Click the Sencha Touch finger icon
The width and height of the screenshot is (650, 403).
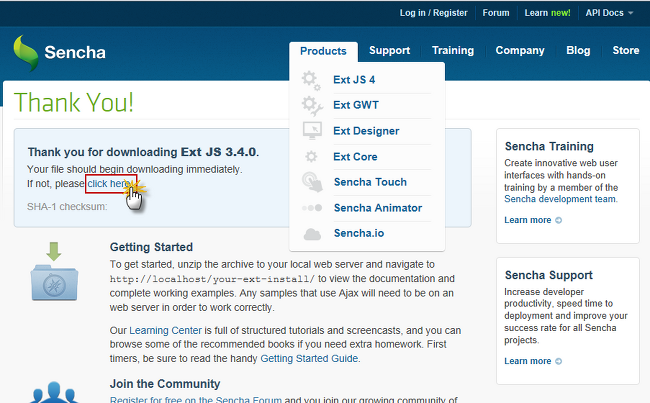[x=312, y=182]
